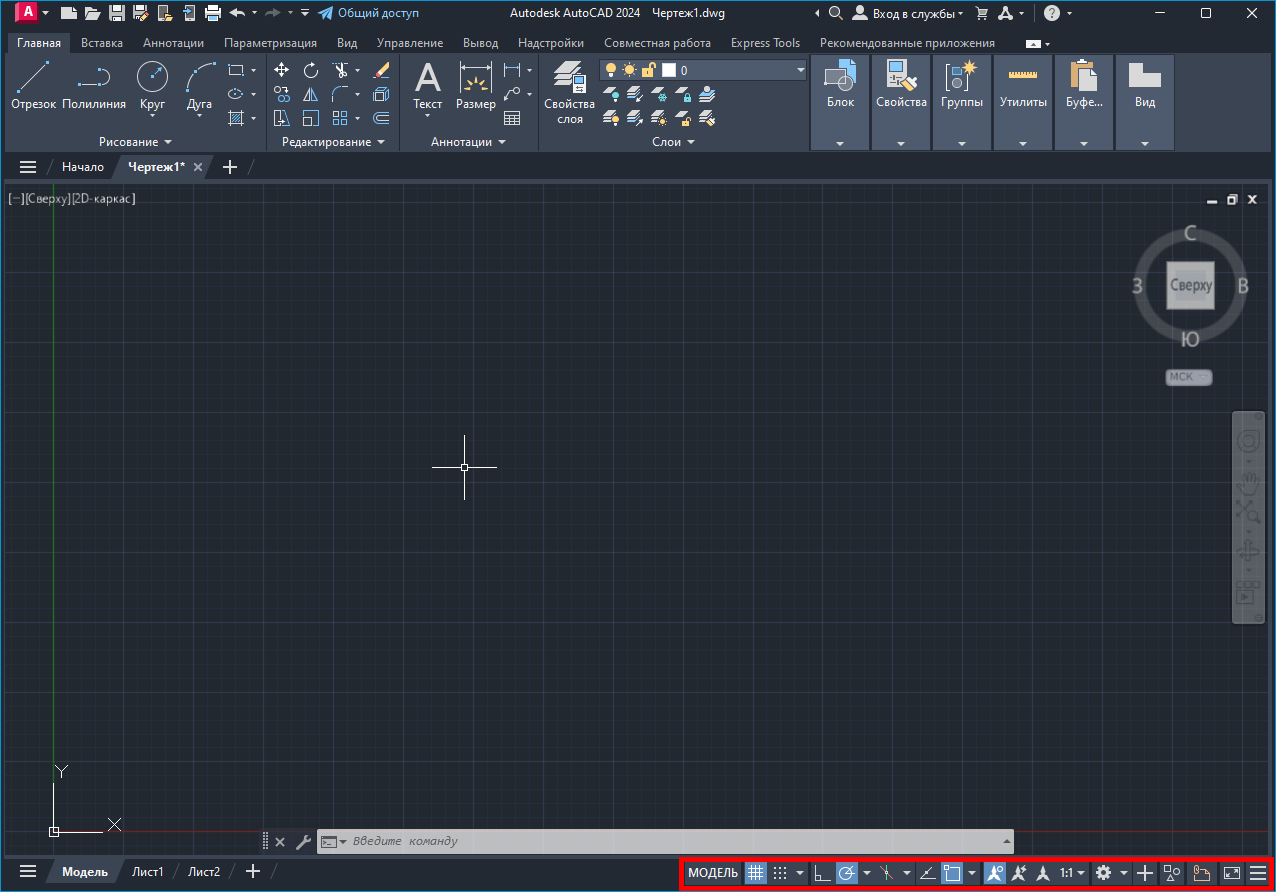Image resolution: width=1276 pixels, height=892 pixels.
Task: Open the Express Tools ribbon tab
Action: (x=765, y=43)
